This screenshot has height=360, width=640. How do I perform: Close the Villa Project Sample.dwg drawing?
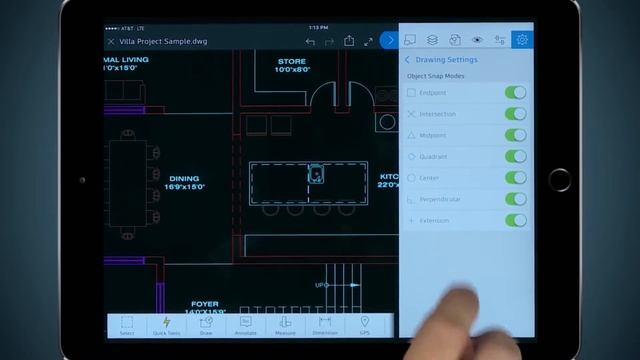[111, 42]
